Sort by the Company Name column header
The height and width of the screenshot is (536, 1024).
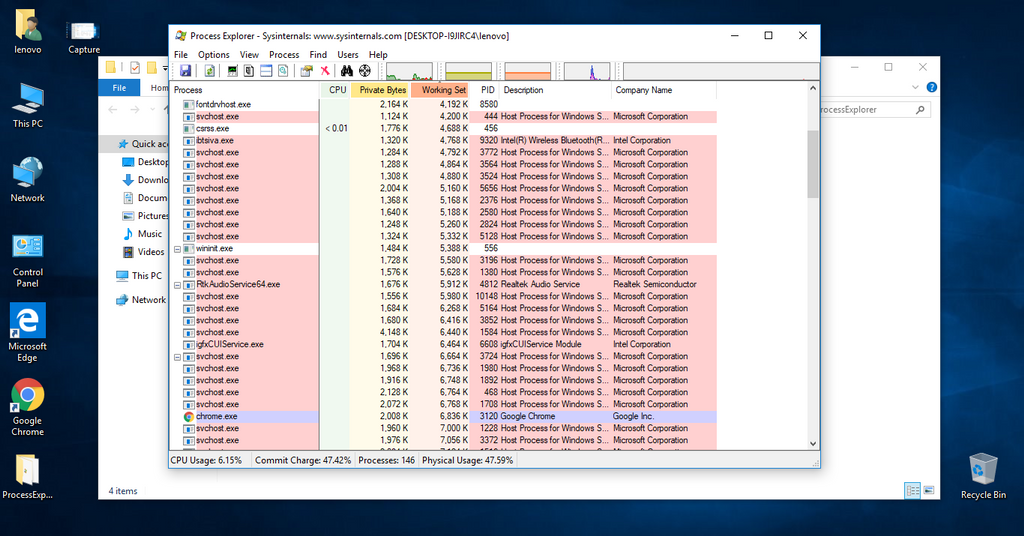664,90
